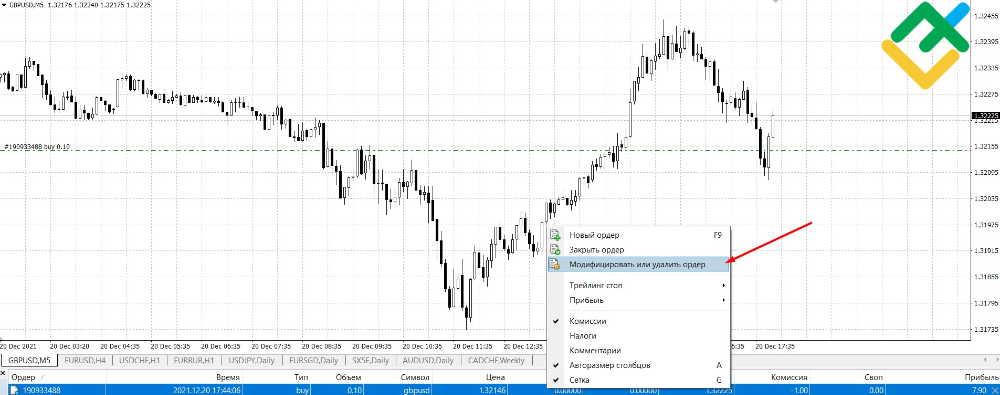Image resolution: width=1000 pixels, height=395 pixels.
Task: Switch to the GBPUSD,M5 chart tab
Action: click(x=29, y=361)
